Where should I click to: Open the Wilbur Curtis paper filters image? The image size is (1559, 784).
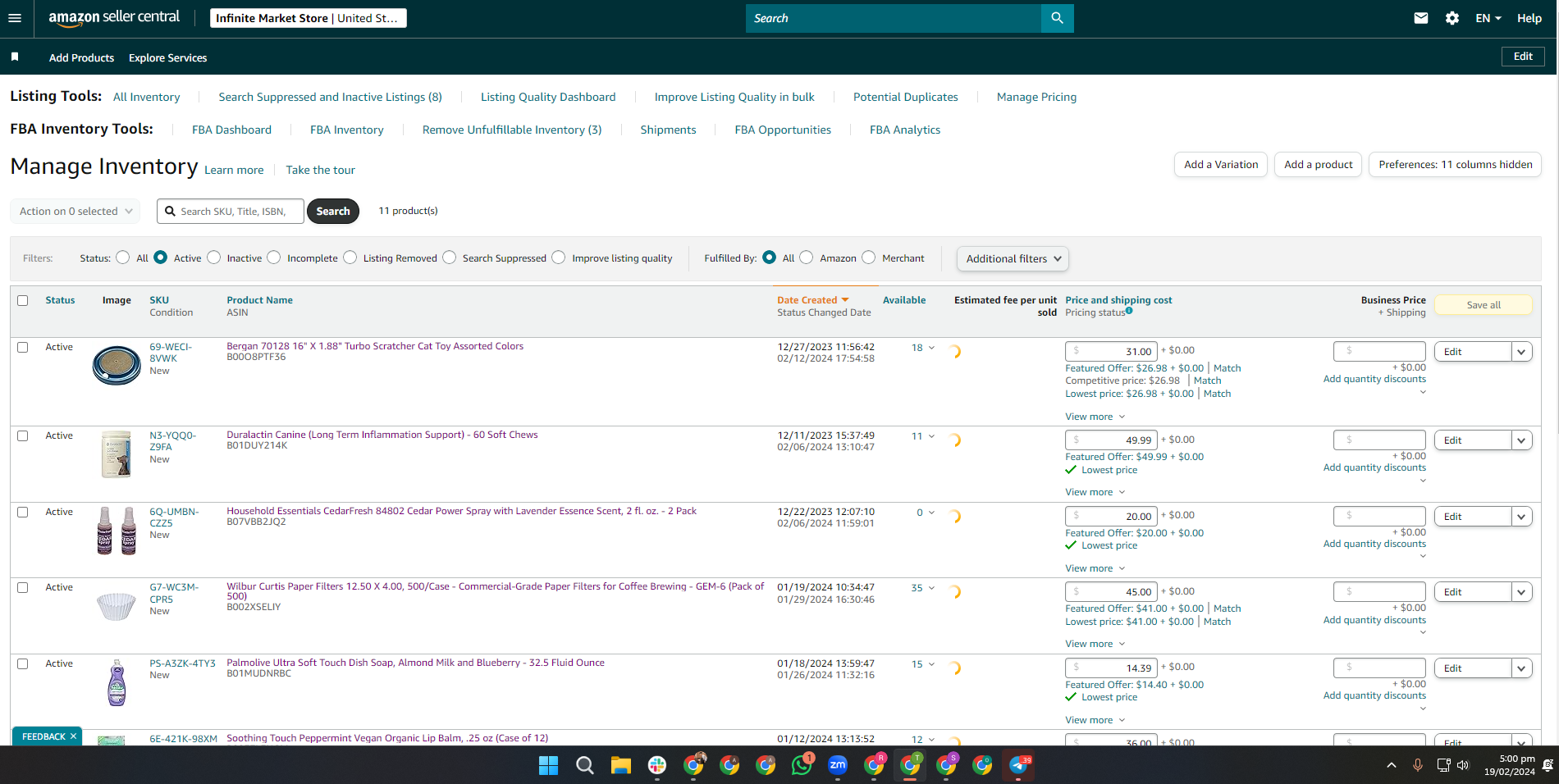(117, 606)
